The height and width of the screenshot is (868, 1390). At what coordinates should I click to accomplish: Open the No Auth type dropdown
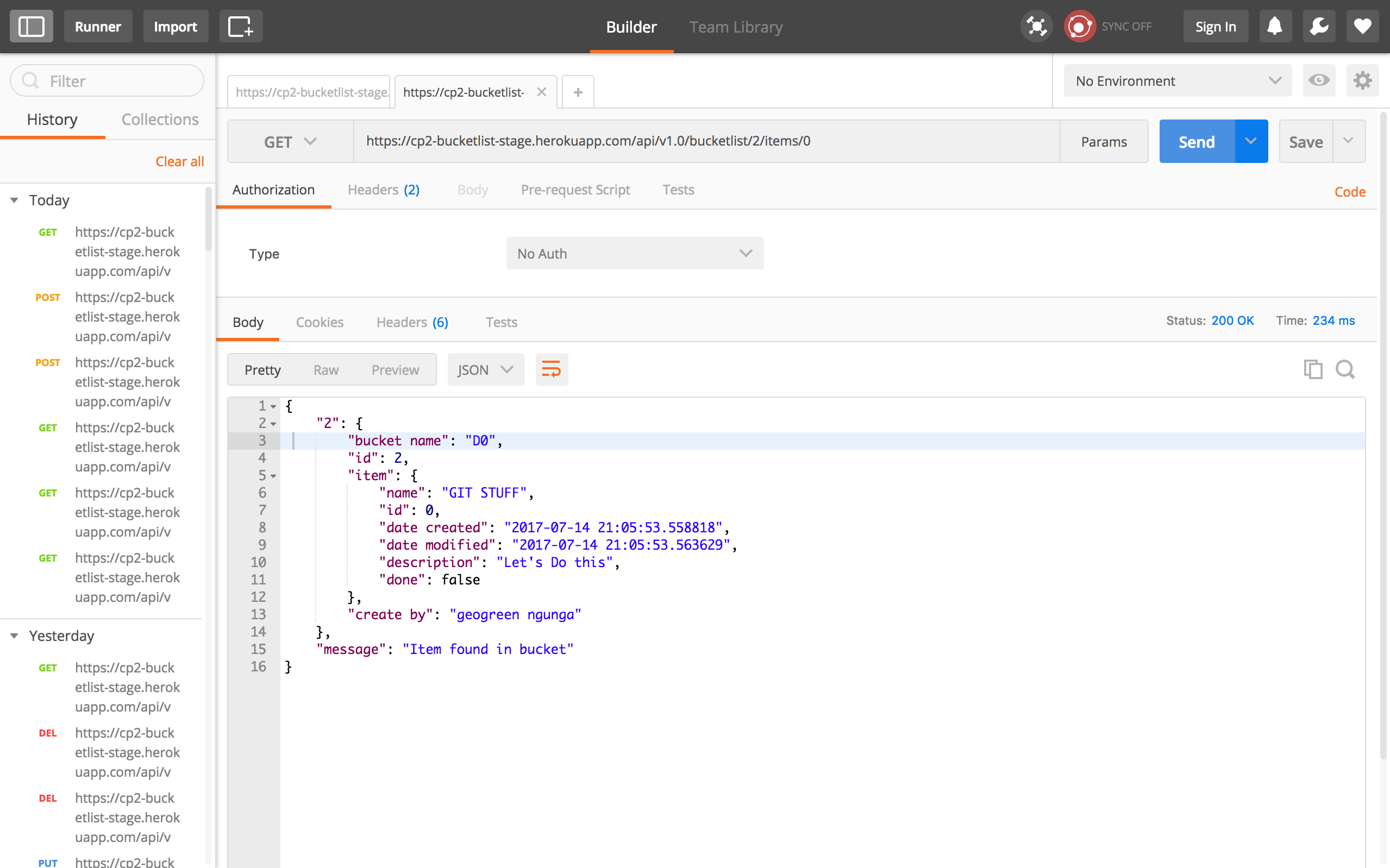point(635,253)
